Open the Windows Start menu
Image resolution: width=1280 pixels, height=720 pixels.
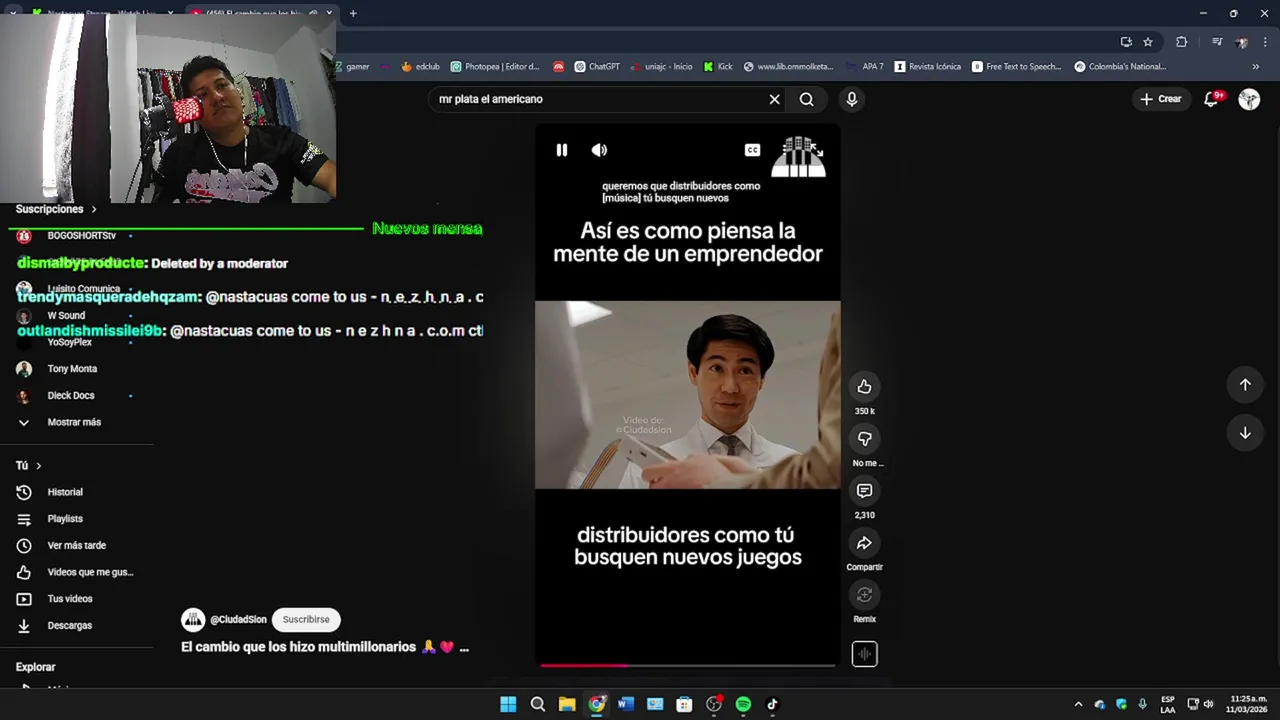pyautogui.click(x=508, y=705)
